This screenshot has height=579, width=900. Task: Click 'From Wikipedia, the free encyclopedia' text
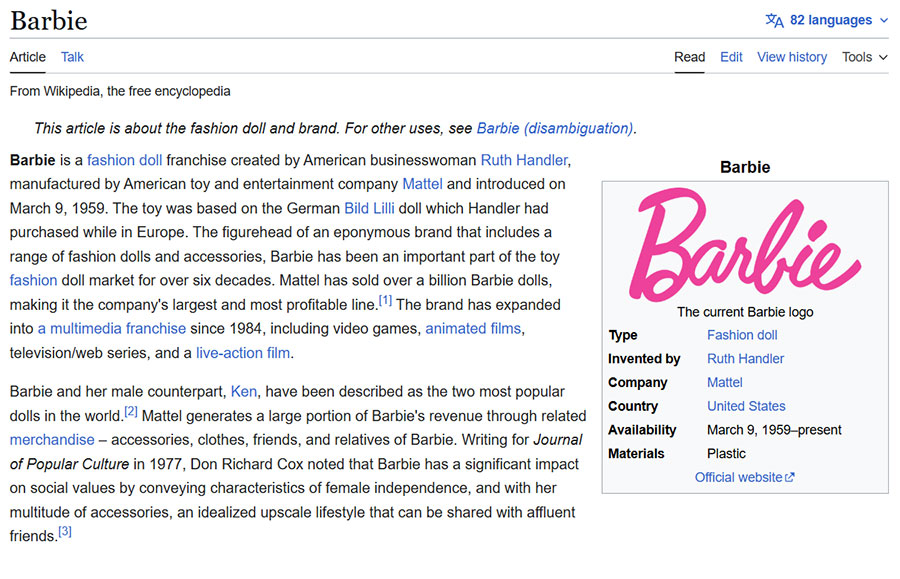click(x=120, y=91)
